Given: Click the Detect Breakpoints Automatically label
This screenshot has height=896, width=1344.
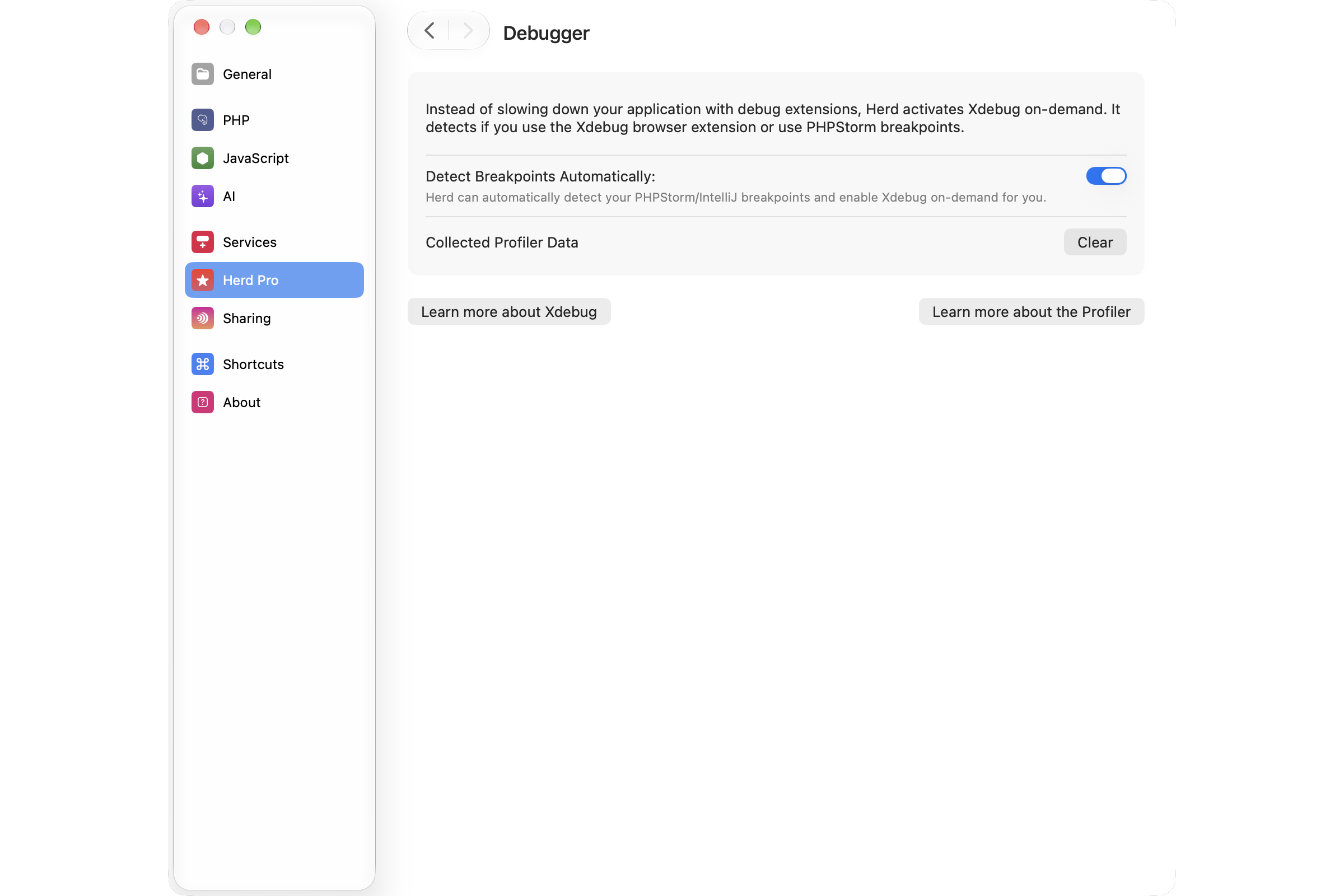Looking at the screenshot, I should [x=540, y=176].
